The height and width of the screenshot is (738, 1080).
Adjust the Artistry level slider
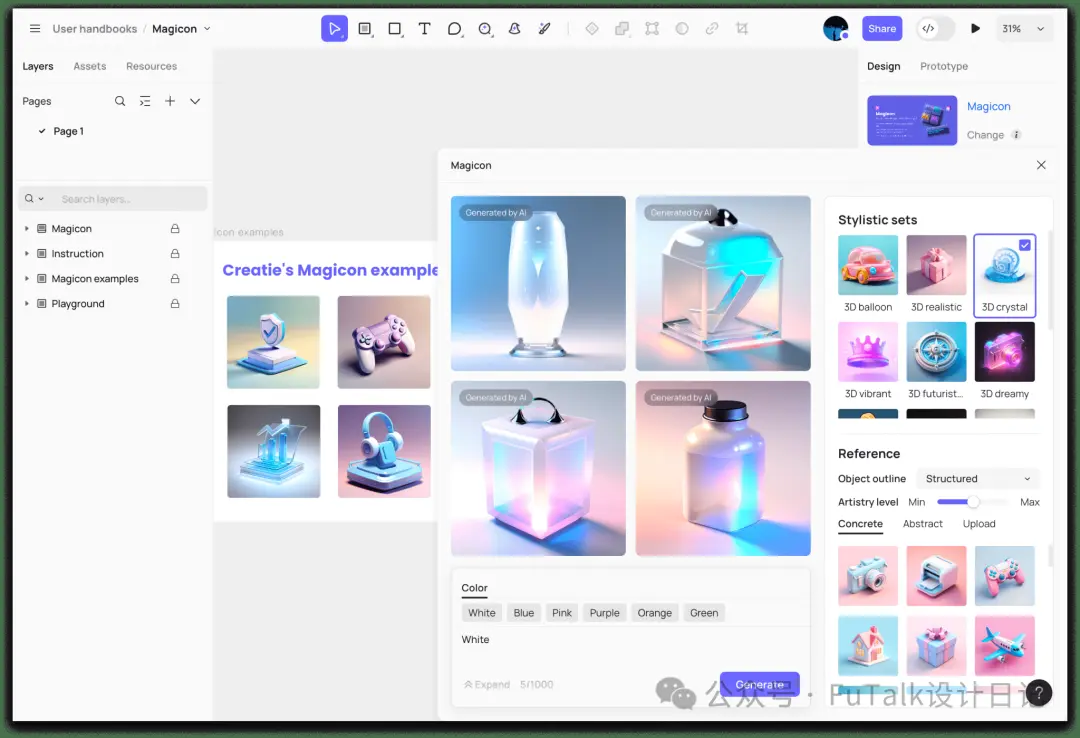973,502
